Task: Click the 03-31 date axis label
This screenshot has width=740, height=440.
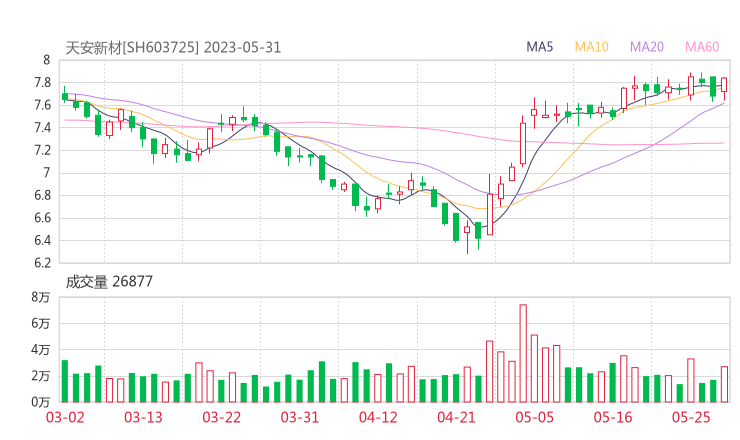Action: 300,417
